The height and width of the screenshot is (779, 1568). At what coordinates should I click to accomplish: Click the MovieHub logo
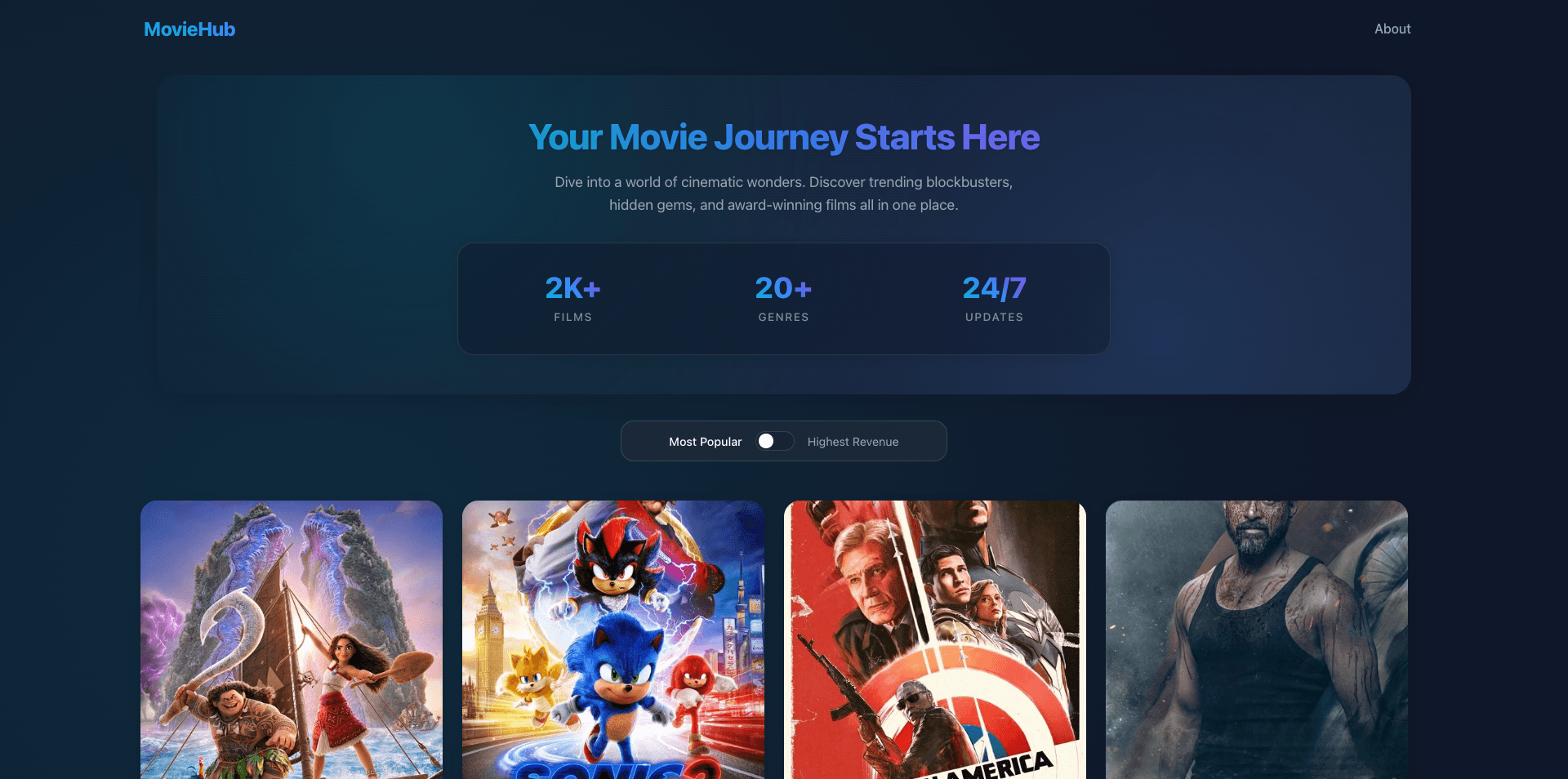(189, 29)
